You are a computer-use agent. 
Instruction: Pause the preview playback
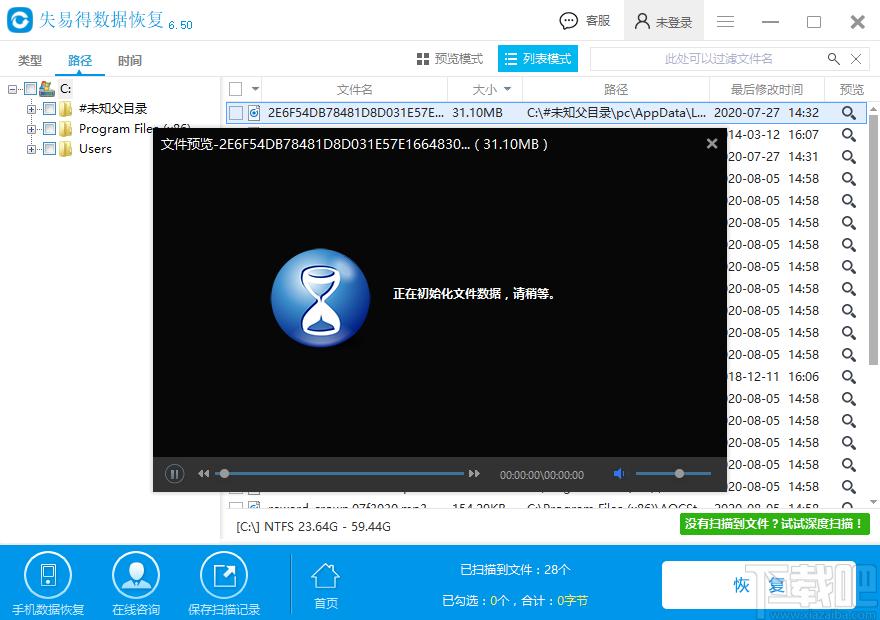175,475
